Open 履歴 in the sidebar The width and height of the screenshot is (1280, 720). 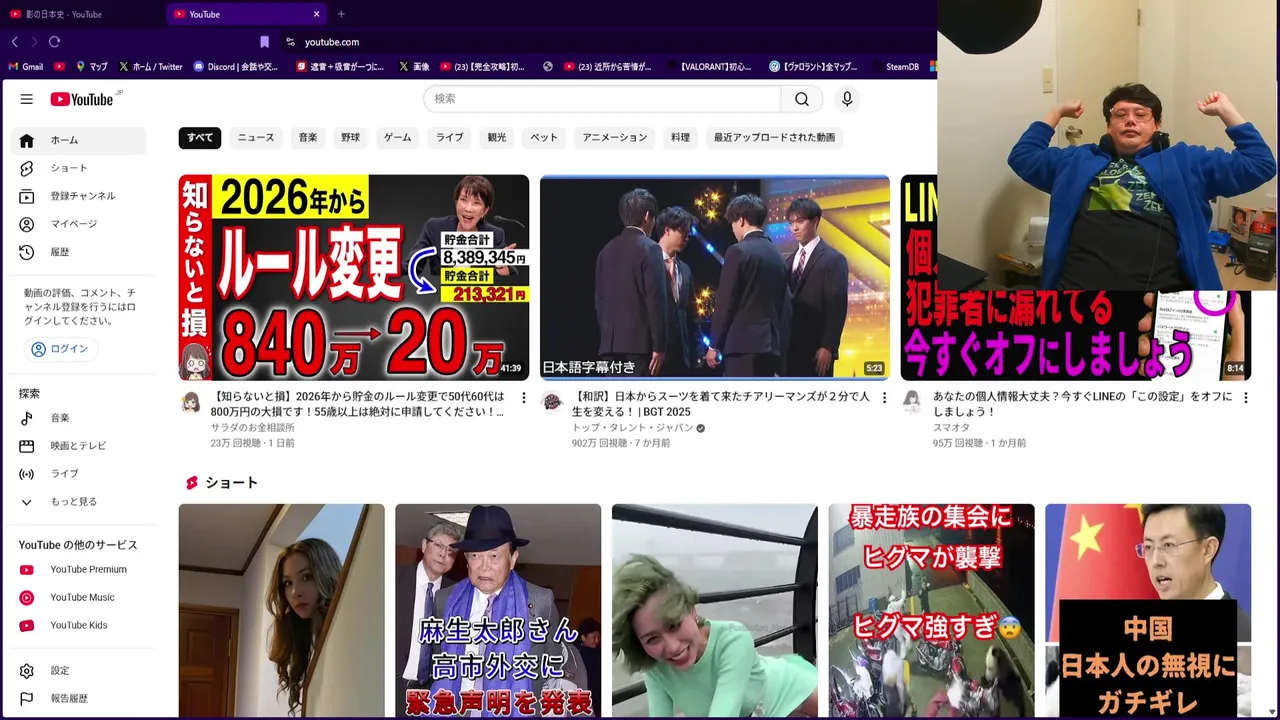pyautogui.click(x=80, y=252)
